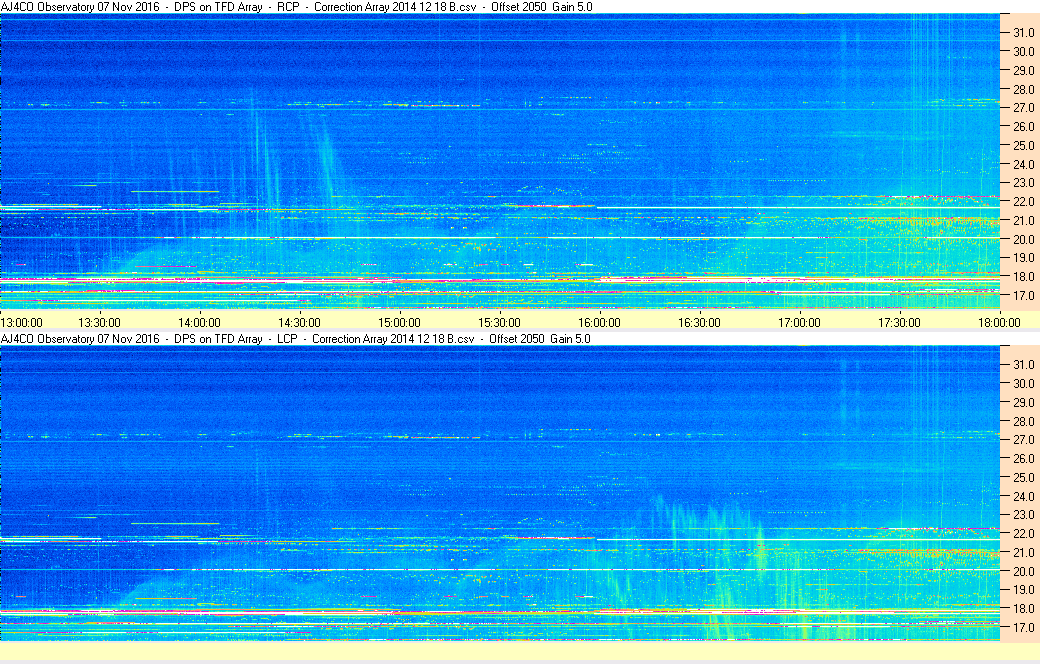Click 31.0 frequency label on LCP panel
1040x664 pixels.
click(x=1023, y=365)
